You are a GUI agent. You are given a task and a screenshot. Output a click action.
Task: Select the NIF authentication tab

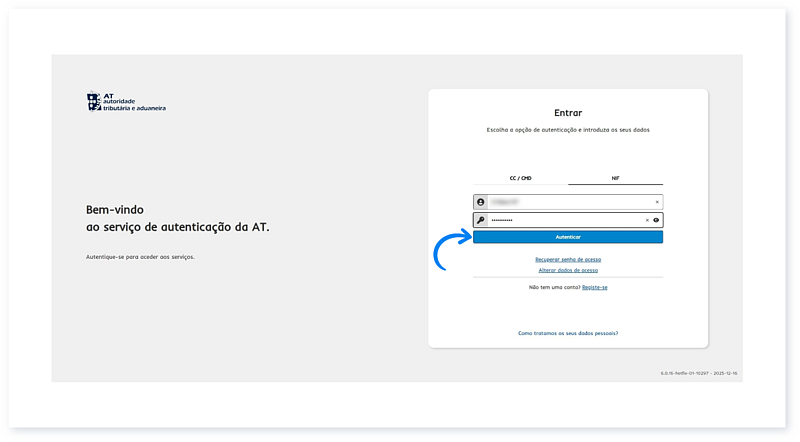pos(615,178)
